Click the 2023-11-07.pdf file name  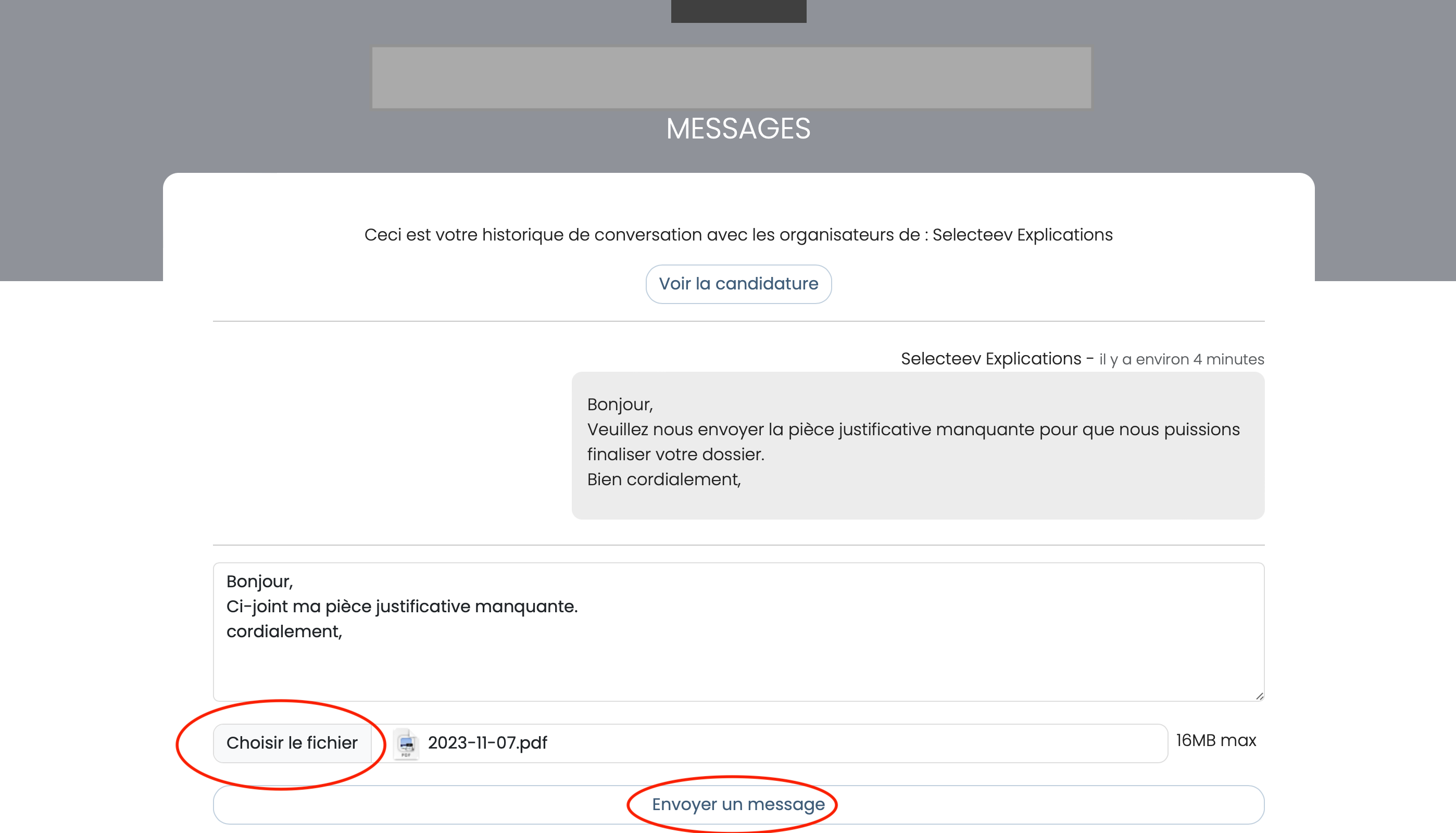(487, 742)
